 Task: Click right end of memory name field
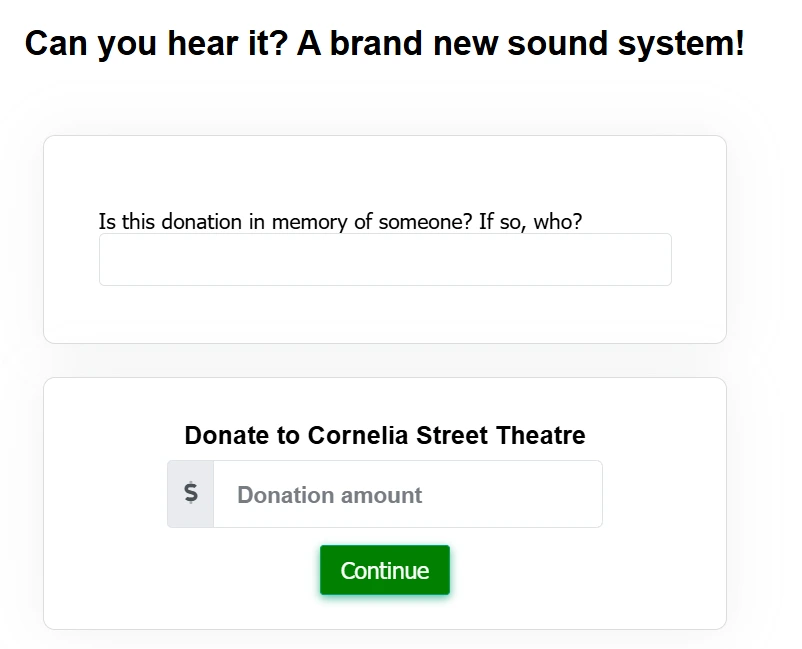[655, 260]
